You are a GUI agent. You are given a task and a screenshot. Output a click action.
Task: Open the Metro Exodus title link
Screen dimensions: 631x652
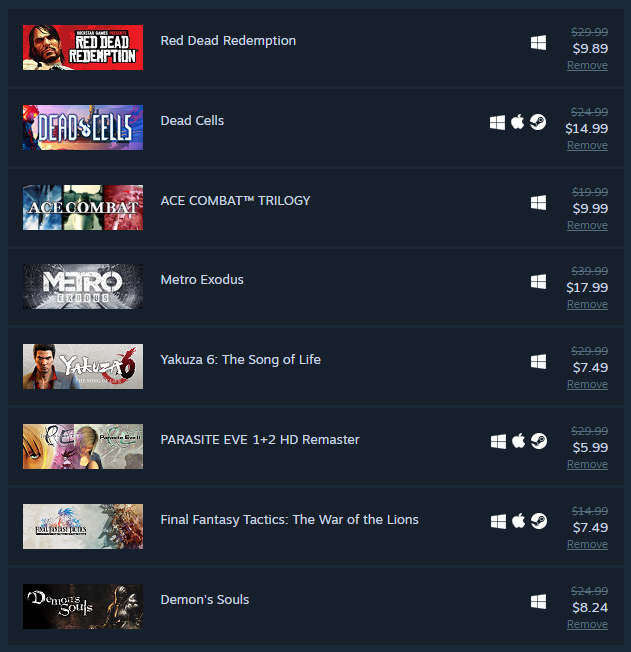click(x=202, y=279)
